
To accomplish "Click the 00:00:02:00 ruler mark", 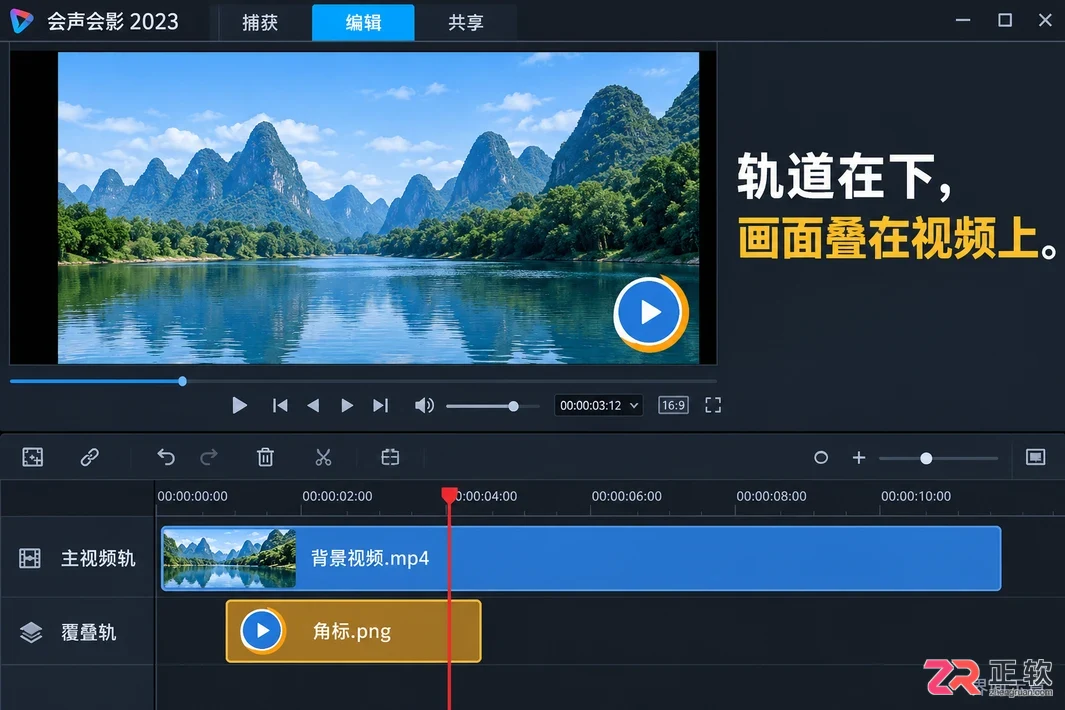I will pos(337,497).
